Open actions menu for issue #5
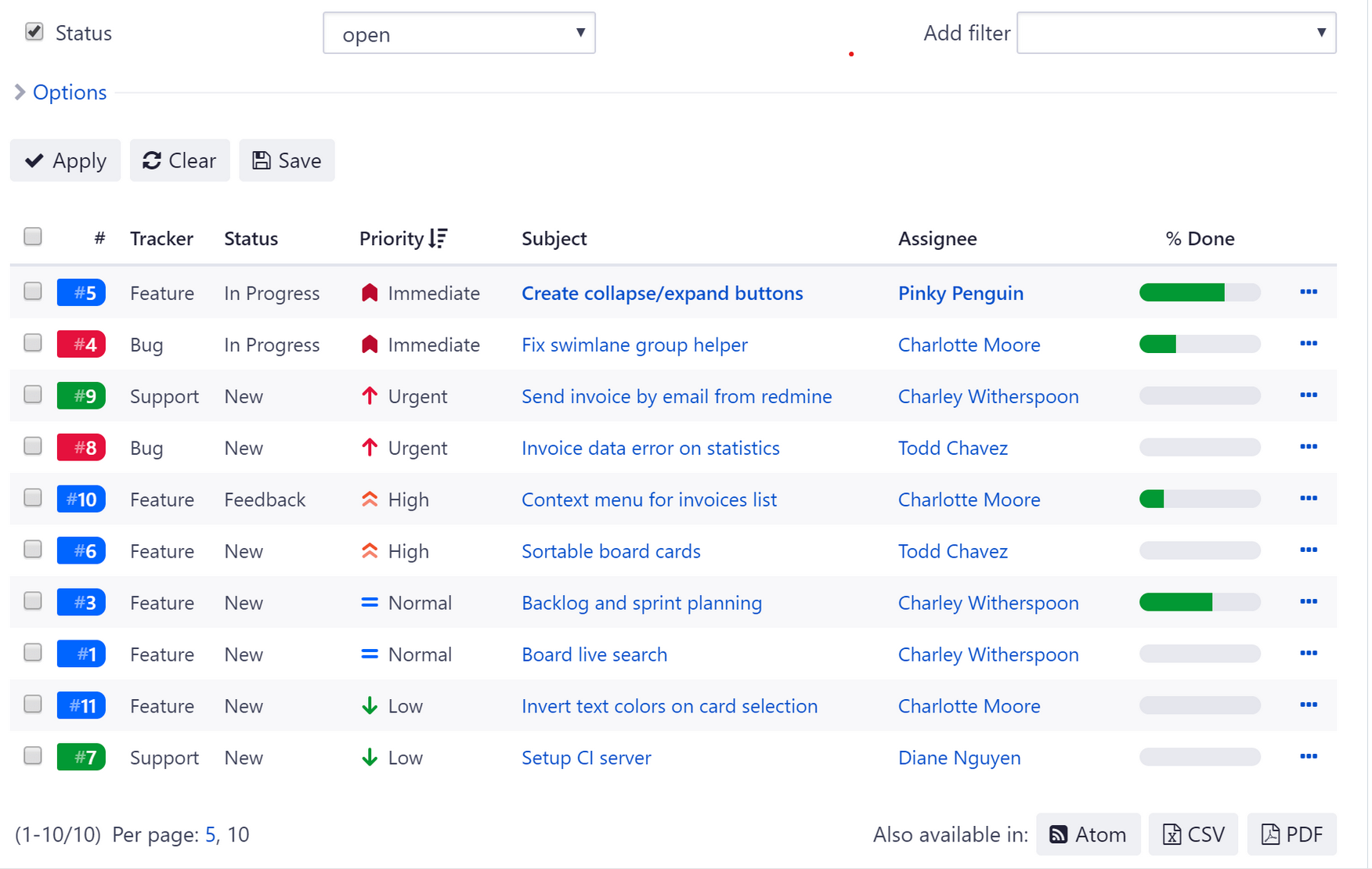The height and width of the screenshot is (869, 1372). [1308, 292]
